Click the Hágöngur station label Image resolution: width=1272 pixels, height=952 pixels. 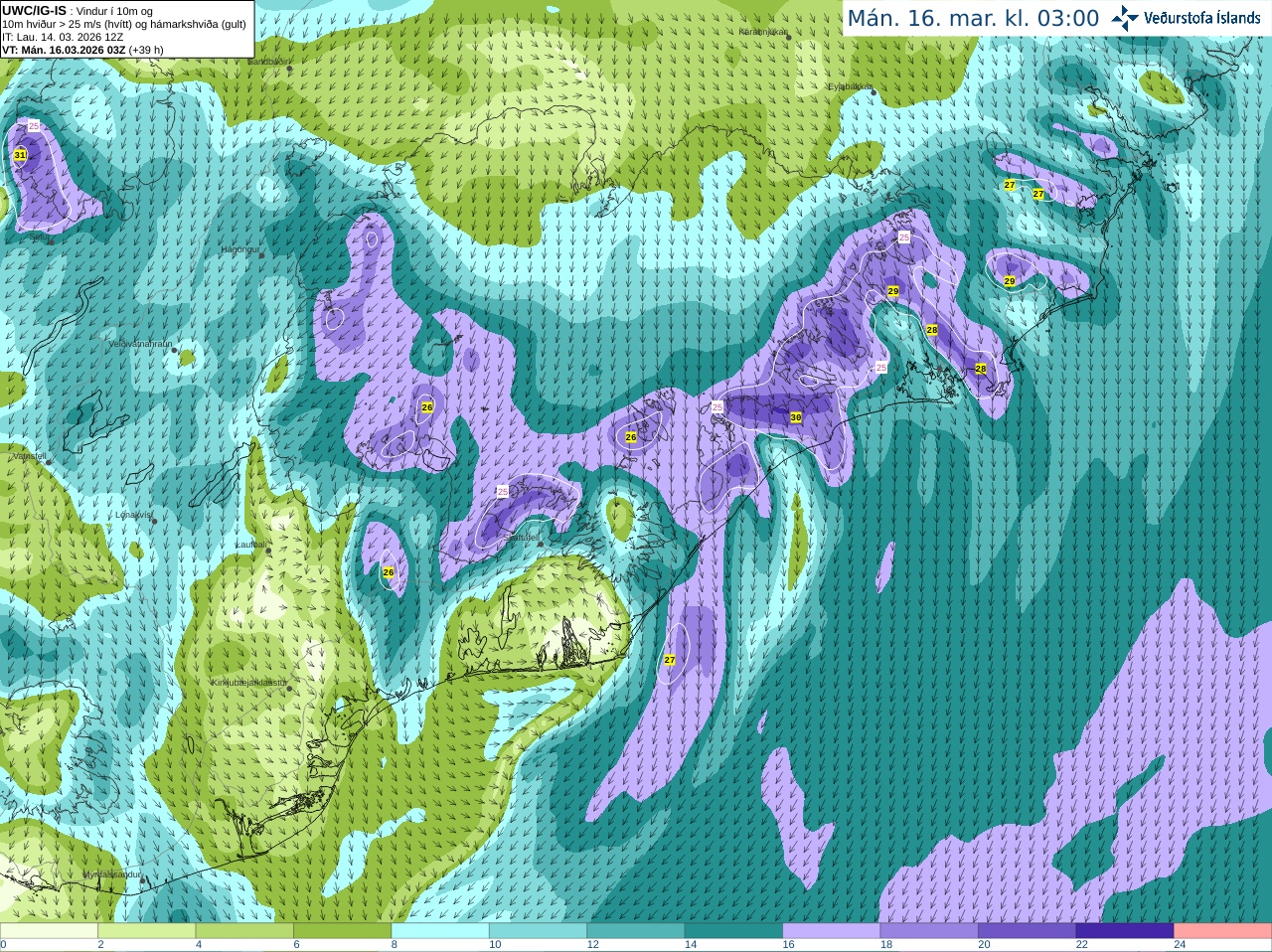click(x=239, y=249)
